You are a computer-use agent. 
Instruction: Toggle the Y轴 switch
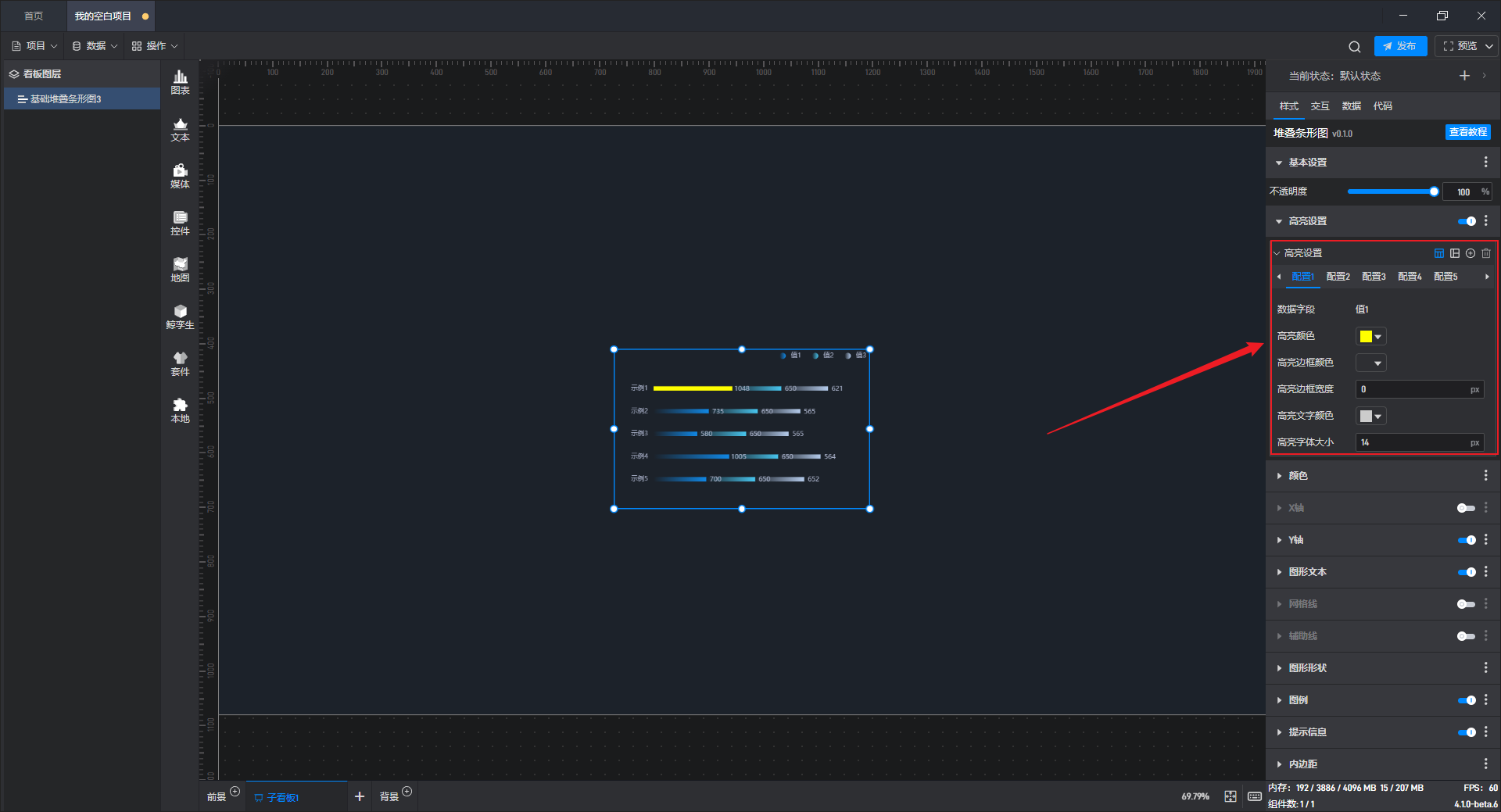[x=1467, y=540]
